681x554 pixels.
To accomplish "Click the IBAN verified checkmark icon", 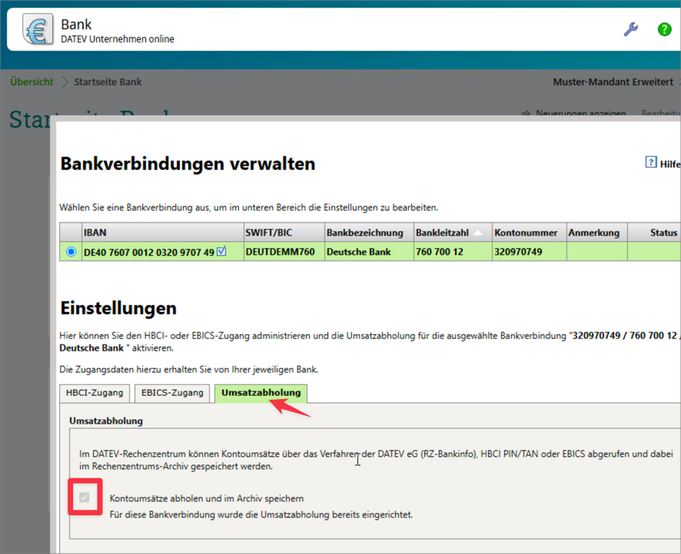I will point(221,251).
